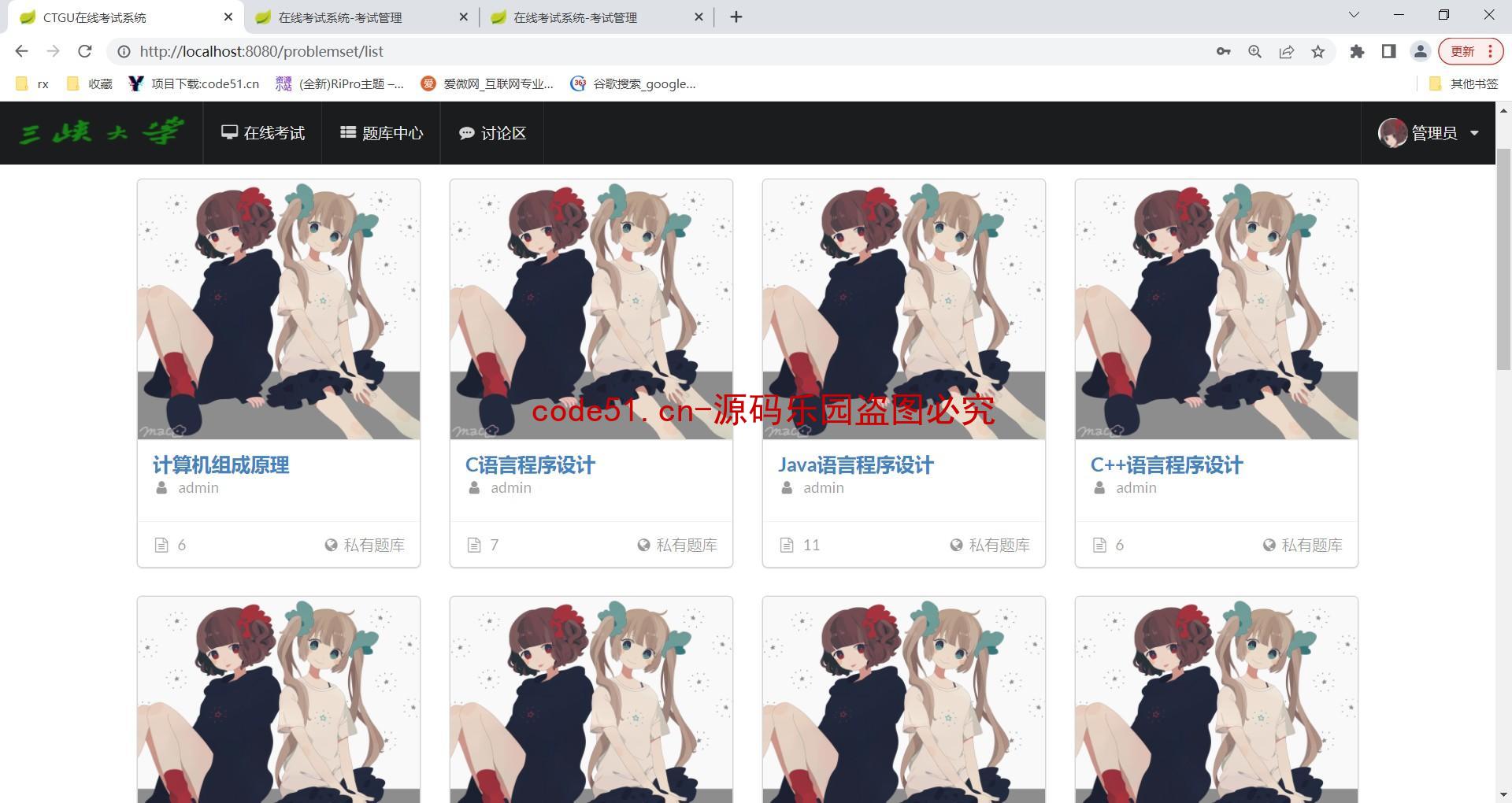The width and height of the screenshot is (1512, 803).
Task: Open the 在线考试 nav menu item
Action: point(263,133)
